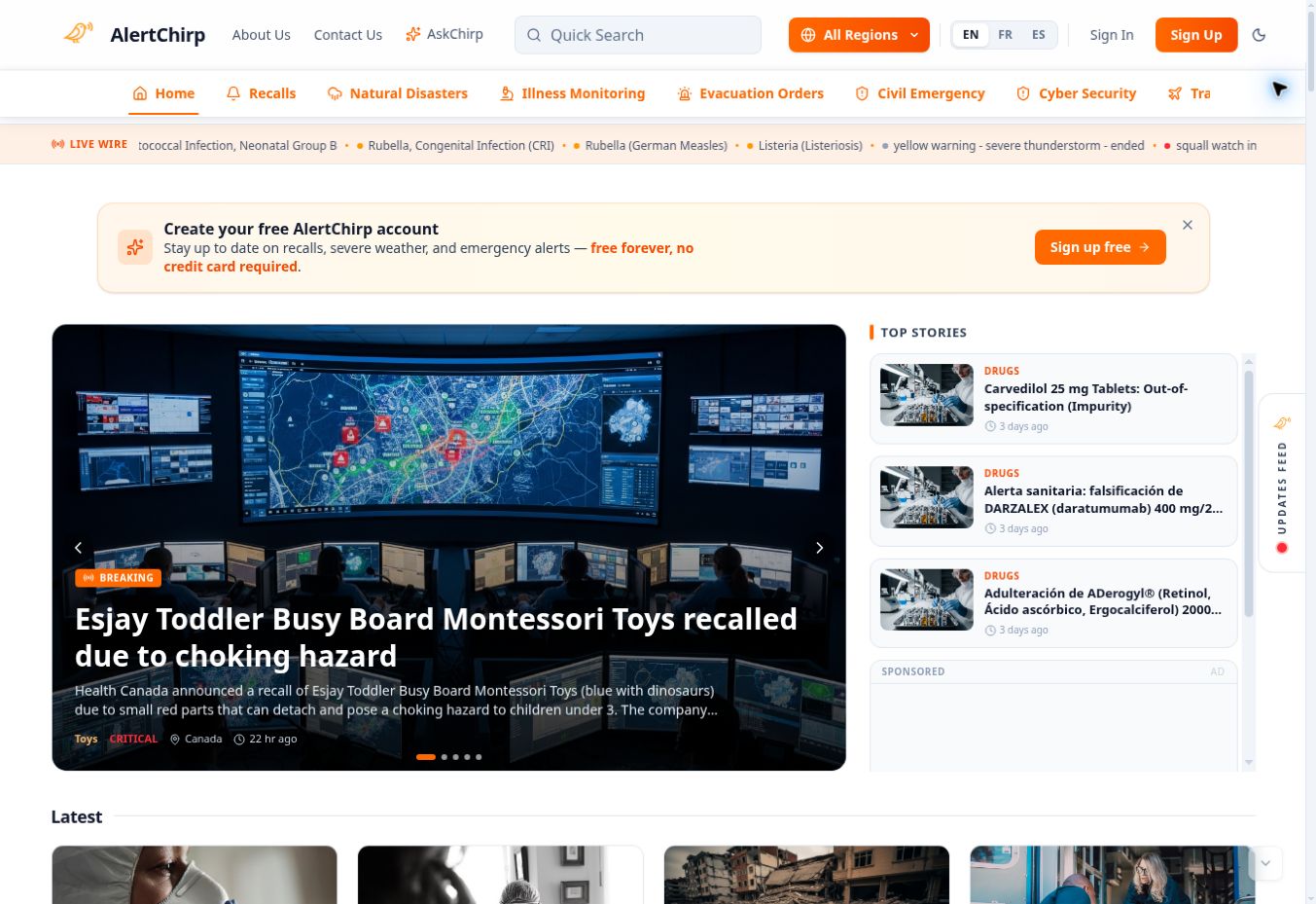Click the Quick Search field
1316x904 pixels.
pos(638,35)
